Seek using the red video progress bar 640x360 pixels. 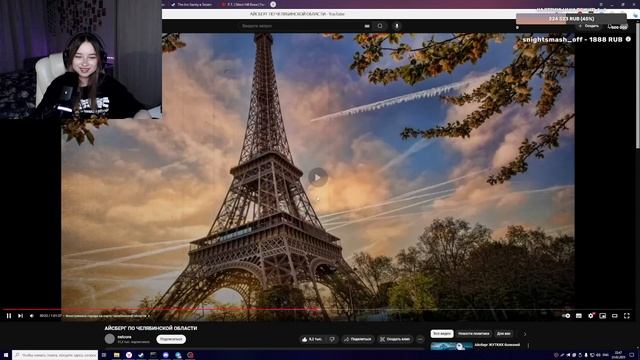pos(317,309)
